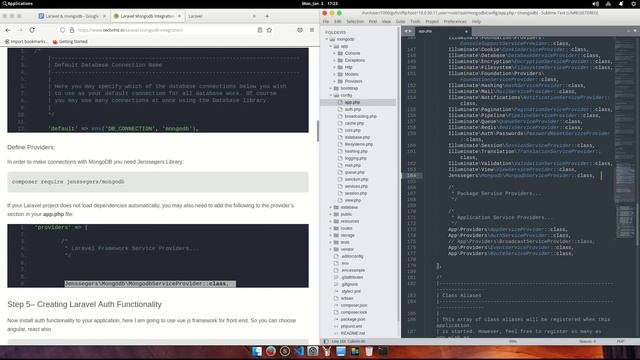Go back in the Firefox browser
The width and height of the screenshot is (640, 360).
pyautogui.click(x=8, y=30)
